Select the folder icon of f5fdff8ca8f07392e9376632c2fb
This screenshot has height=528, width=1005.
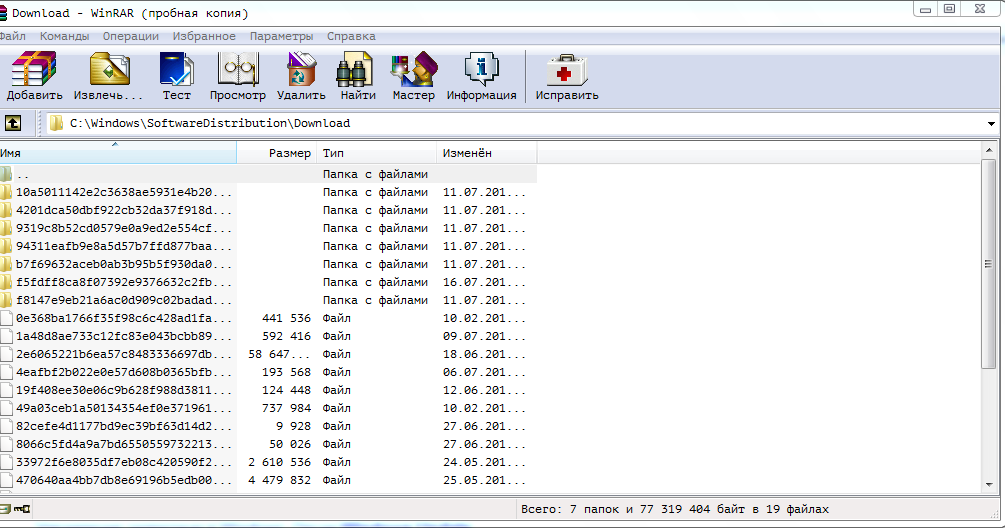pyautogui.click(x=6, y=282)
